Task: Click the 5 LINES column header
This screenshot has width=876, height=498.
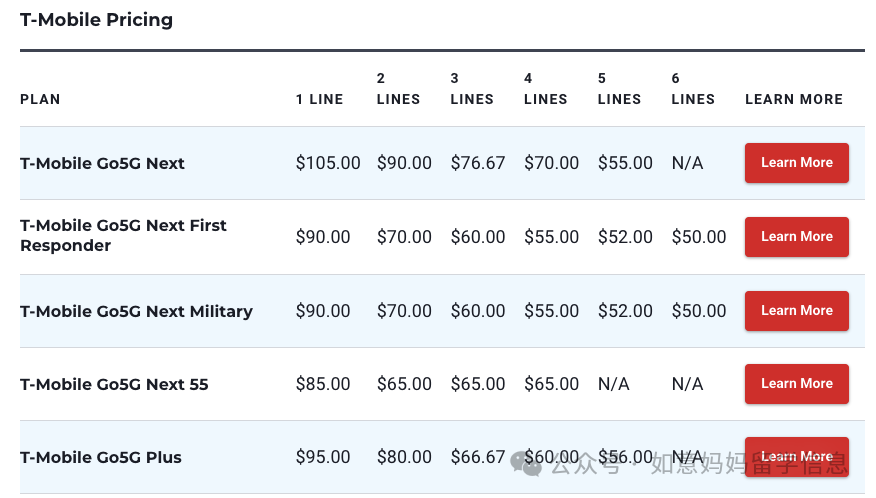Action: 619,89
